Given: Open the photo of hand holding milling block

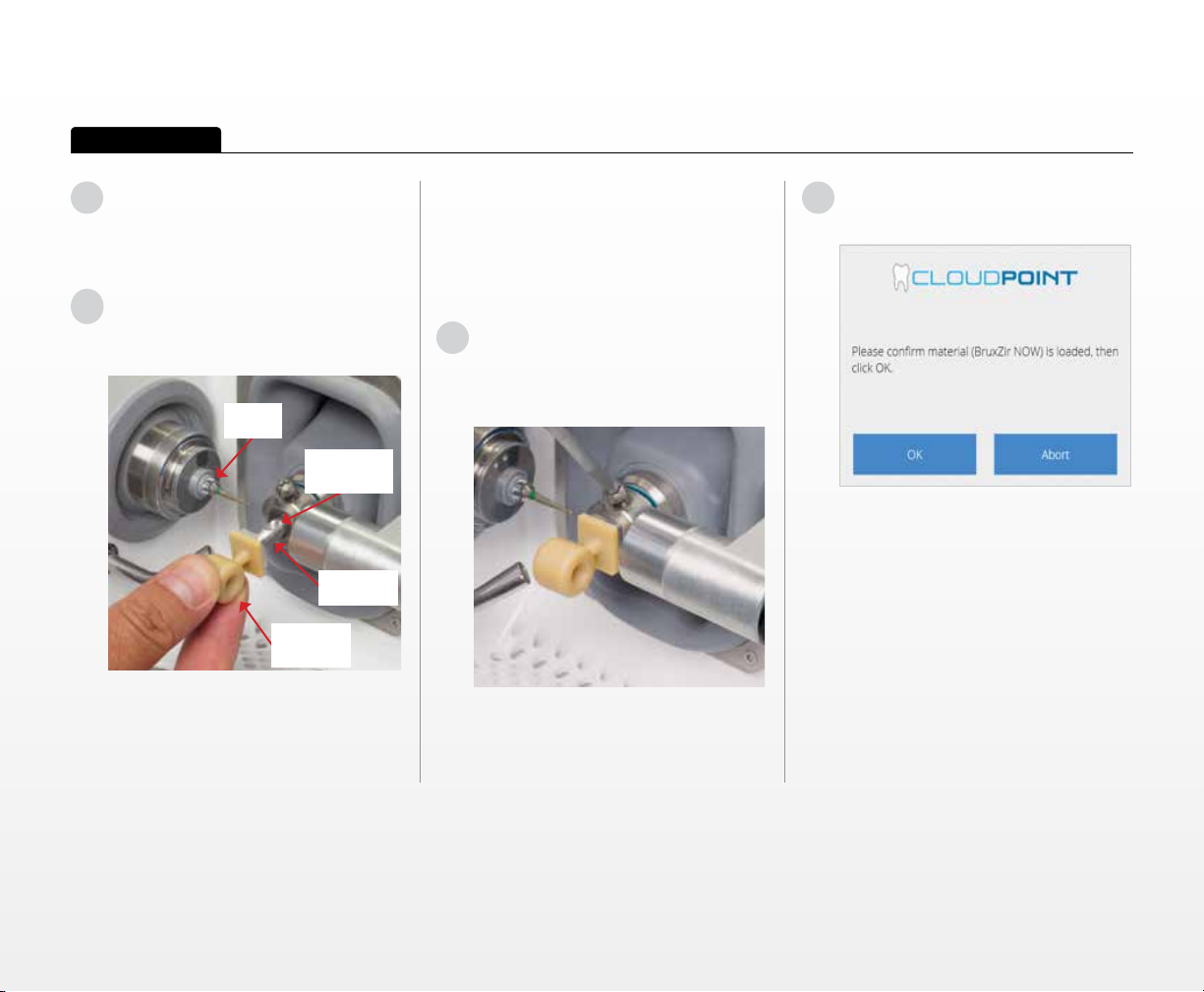Looking at the screenshot, I should coord(255,523).
